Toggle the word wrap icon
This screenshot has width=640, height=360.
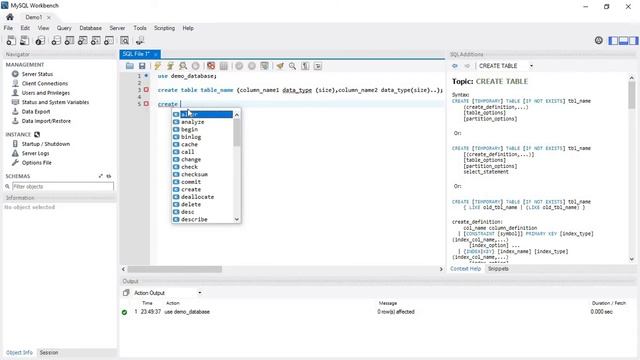click(318, 66)
